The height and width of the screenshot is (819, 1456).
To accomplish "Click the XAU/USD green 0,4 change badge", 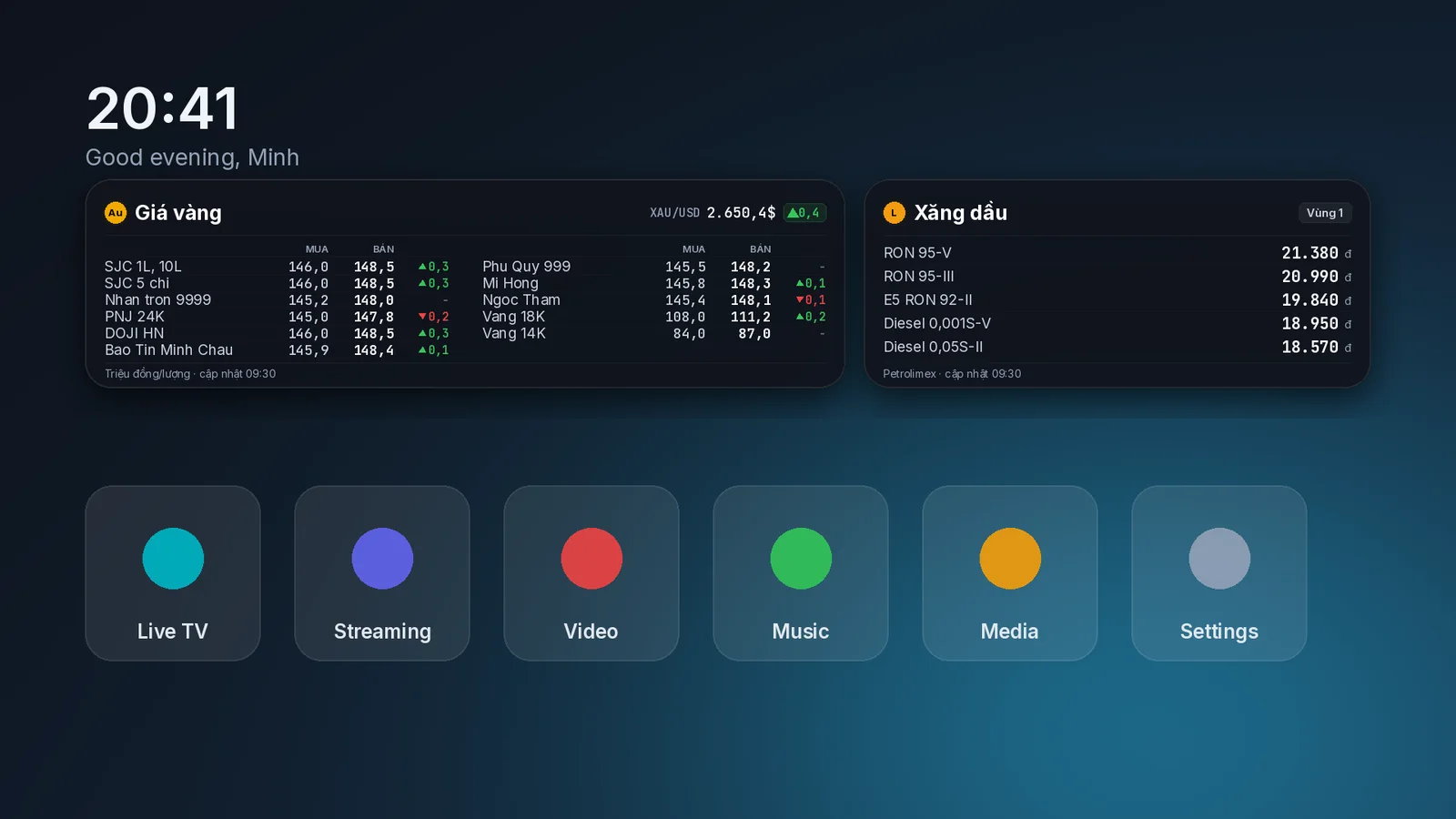I will coord(804,213).
